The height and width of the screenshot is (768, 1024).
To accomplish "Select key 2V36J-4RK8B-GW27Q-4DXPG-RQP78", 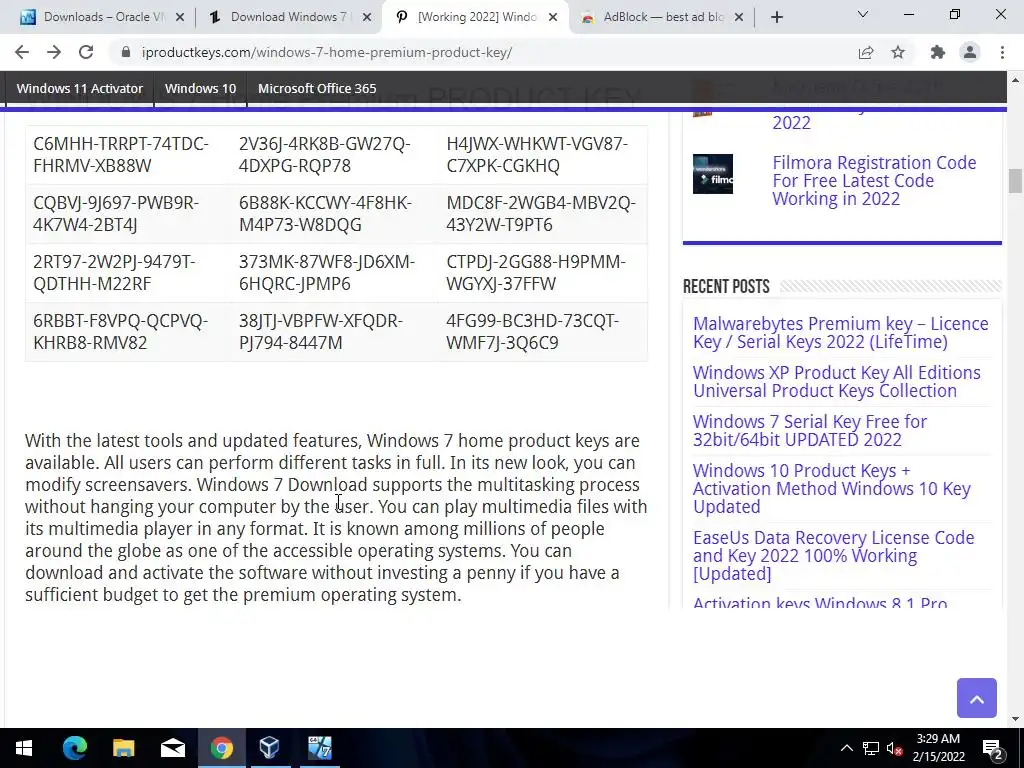I will [x=325, y=155].
